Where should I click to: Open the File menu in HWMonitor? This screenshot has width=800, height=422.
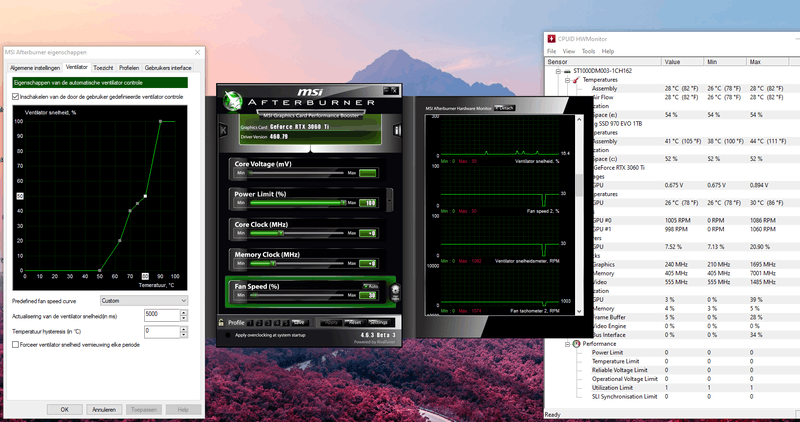[x=552, y=52]
